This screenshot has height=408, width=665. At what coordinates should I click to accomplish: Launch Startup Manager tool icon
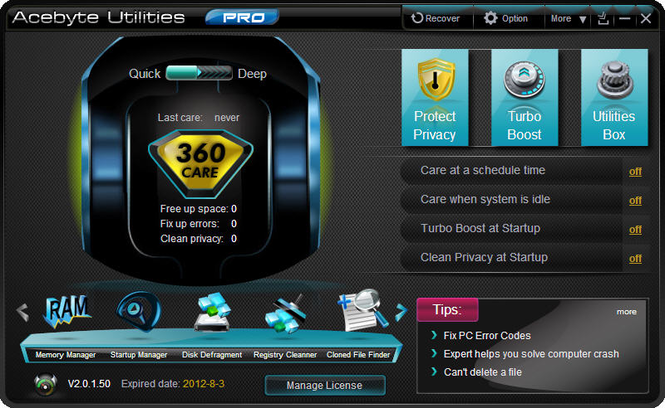[x=139, y=311]
